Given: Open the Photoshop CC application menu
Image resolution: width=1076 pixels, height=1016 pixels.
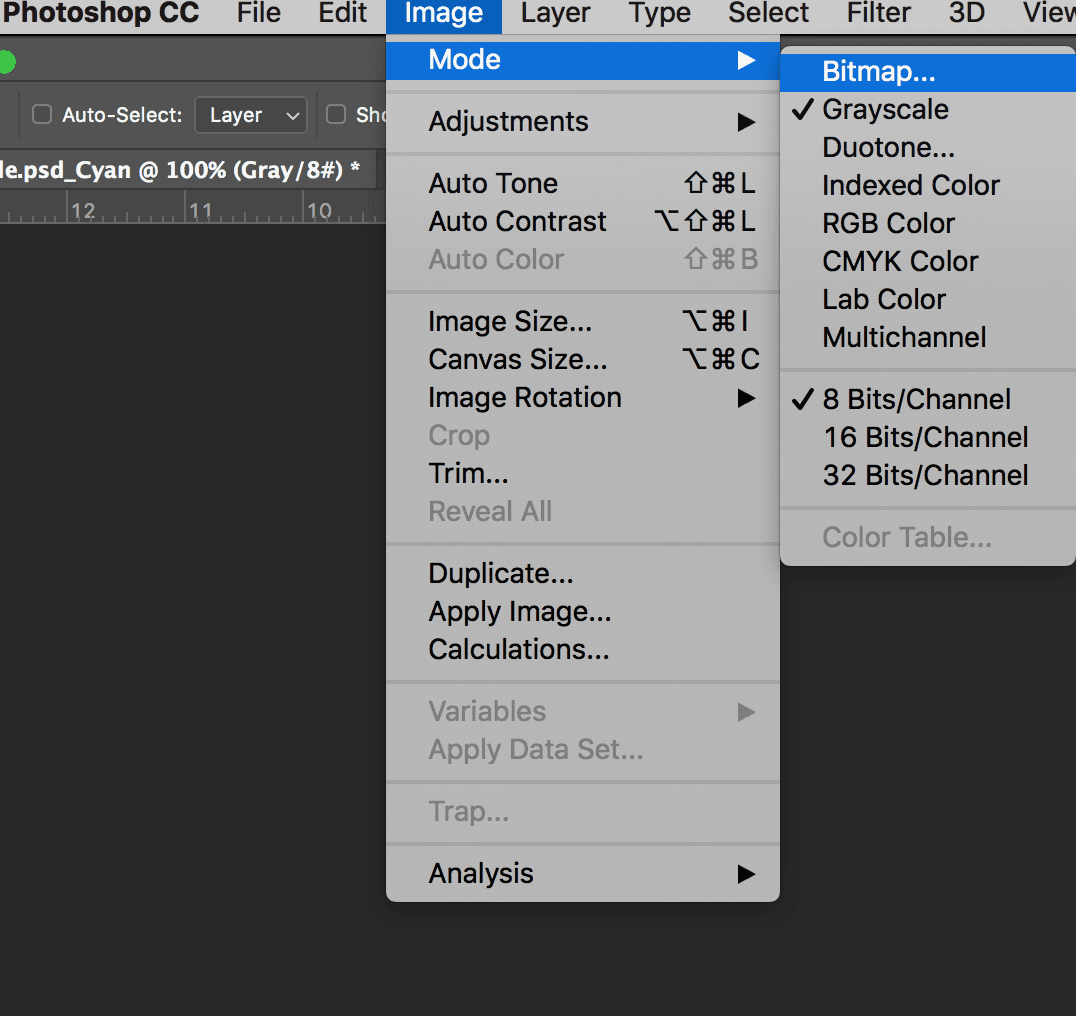Looking at the screenshot, I should pyautogui.click(x=100, y=13).
